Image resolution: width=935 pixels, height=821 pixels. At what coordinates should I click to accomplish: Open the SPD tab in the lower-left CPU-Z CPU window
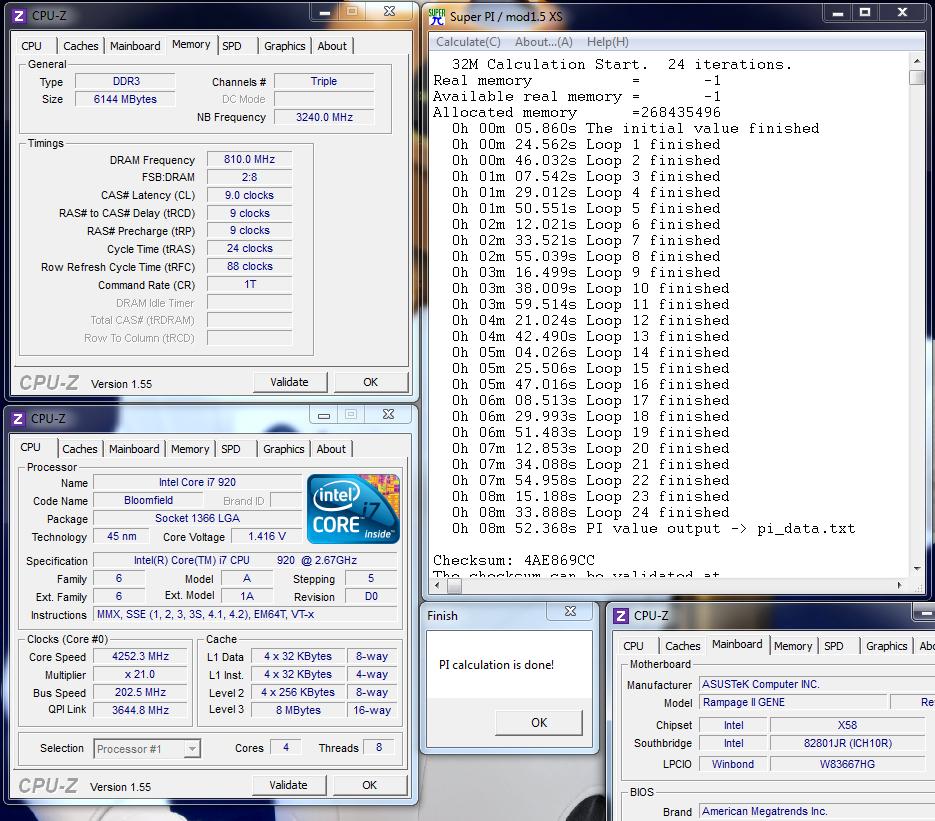231,449
